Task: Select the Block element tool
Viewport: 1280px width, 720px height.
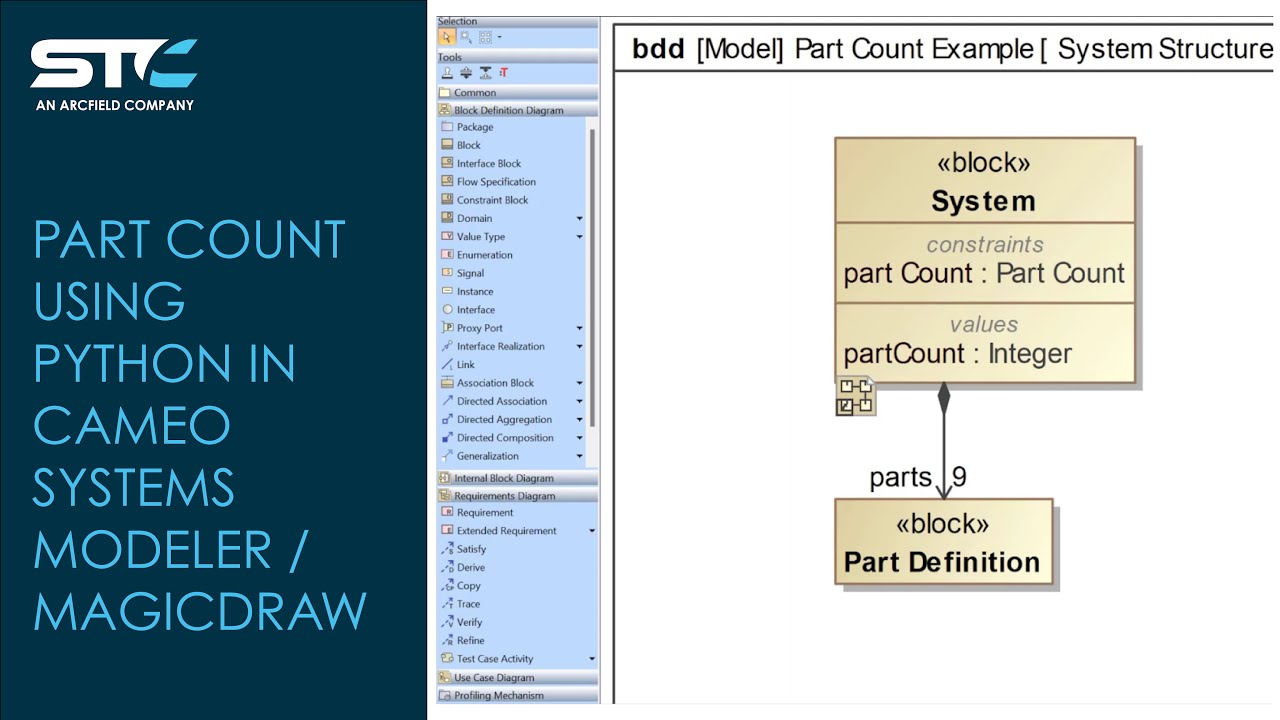Action: click(462, 145)
